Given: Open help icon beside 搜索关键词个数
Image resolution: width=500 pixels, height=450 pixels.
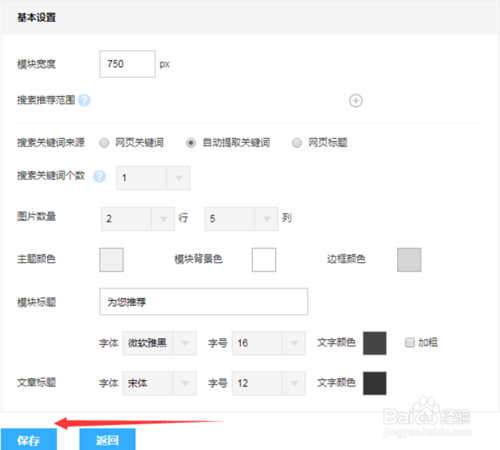Looking at the screenshot, I should [99, 176].
